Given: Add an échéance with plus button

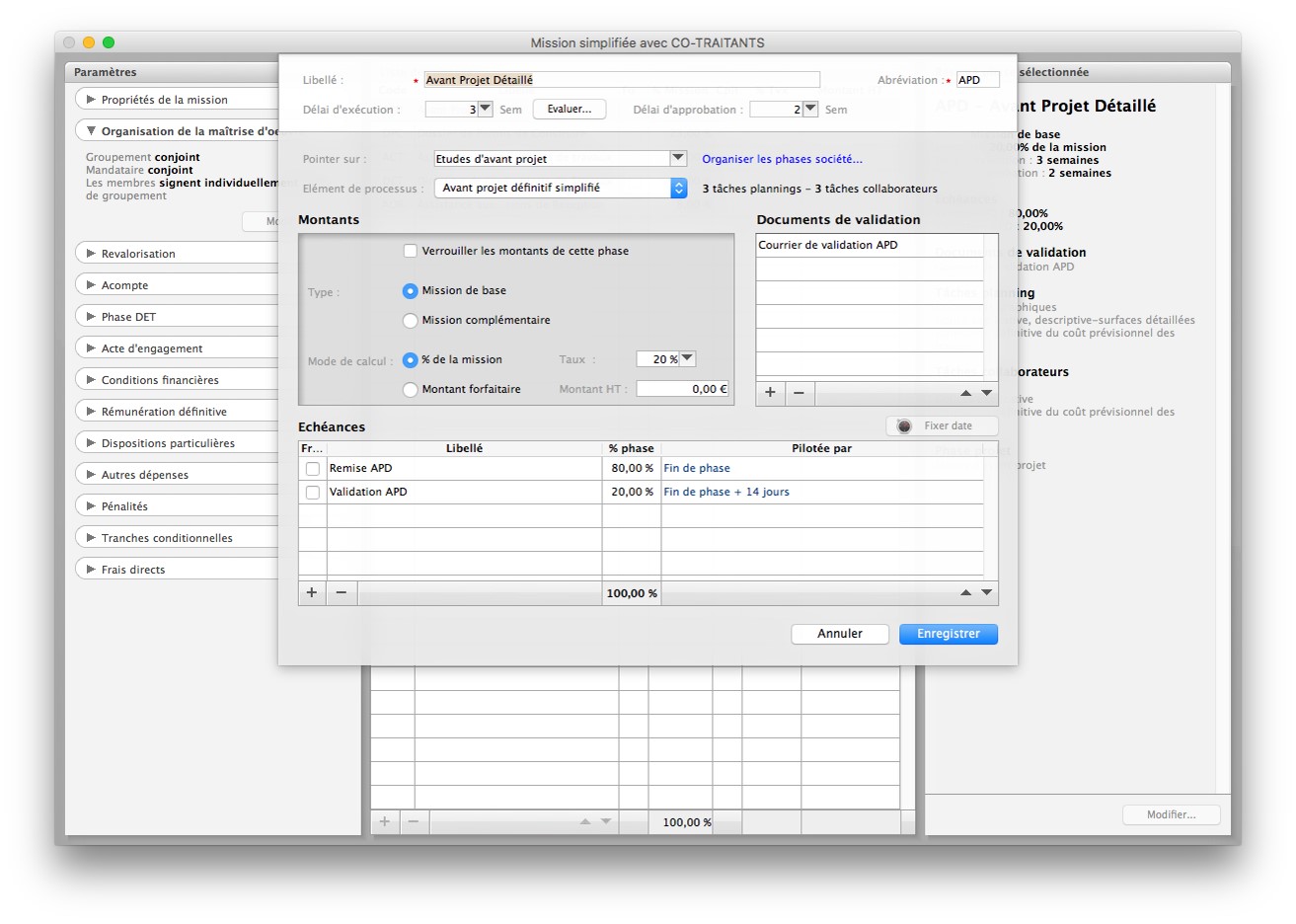Looking at the screenshot, I should pos(312,592).
